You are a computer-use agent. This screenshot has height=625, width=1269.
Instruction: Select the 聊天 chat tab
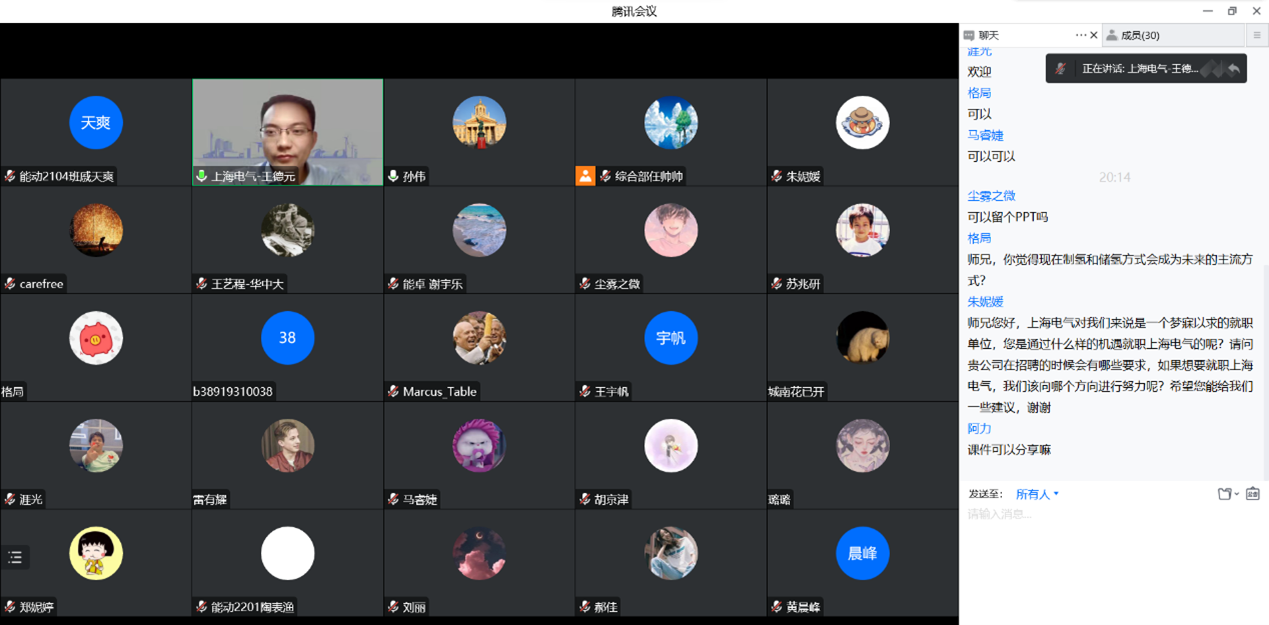988,35
